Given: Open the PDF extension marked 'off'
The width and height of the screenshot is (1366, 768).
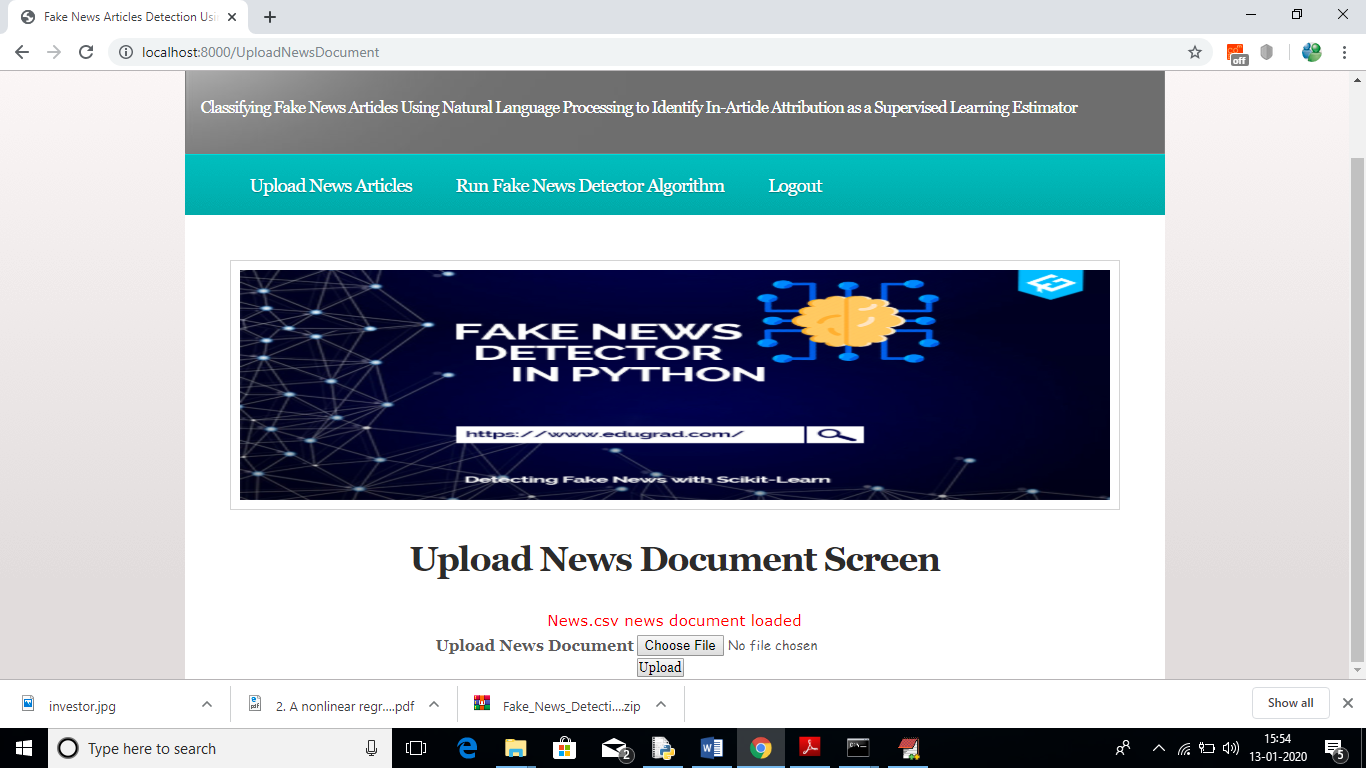Looking at the screenshot, I should click(x=1238, y=53).
